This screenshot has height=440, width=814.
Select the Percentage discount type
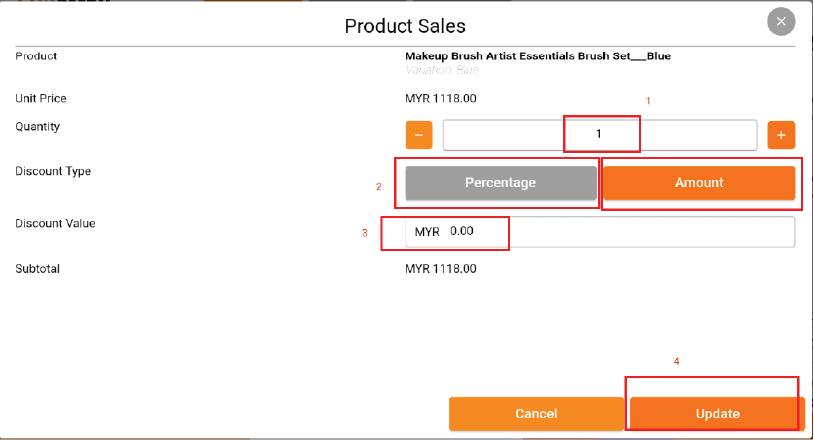click(x=501, y=183)
